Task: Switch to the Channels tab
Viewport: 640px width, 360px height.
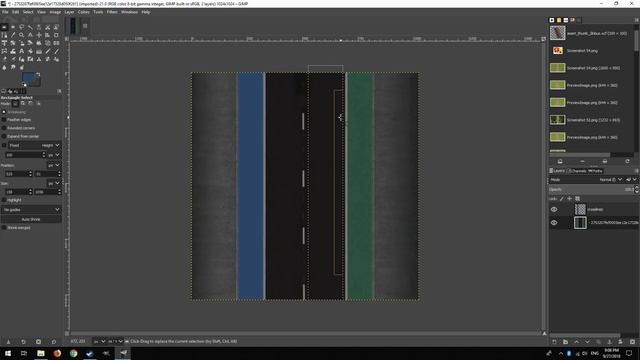Action: [x=577, y=171]
